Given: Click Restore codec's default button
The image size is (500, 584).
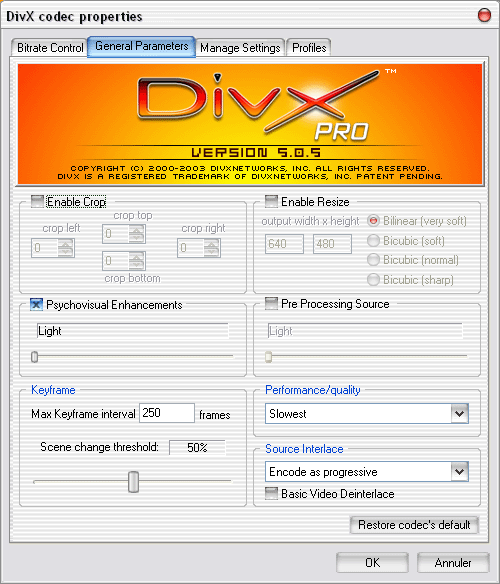Looking at the screenshot, I should 414,525.
